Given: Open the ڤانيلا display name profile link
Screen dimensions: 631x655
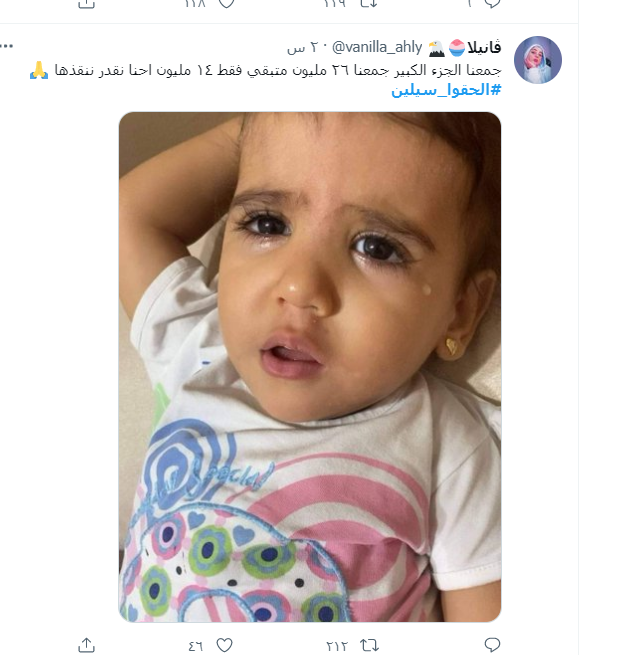Looking at the screenshot, I should click(x=484, y=48).
